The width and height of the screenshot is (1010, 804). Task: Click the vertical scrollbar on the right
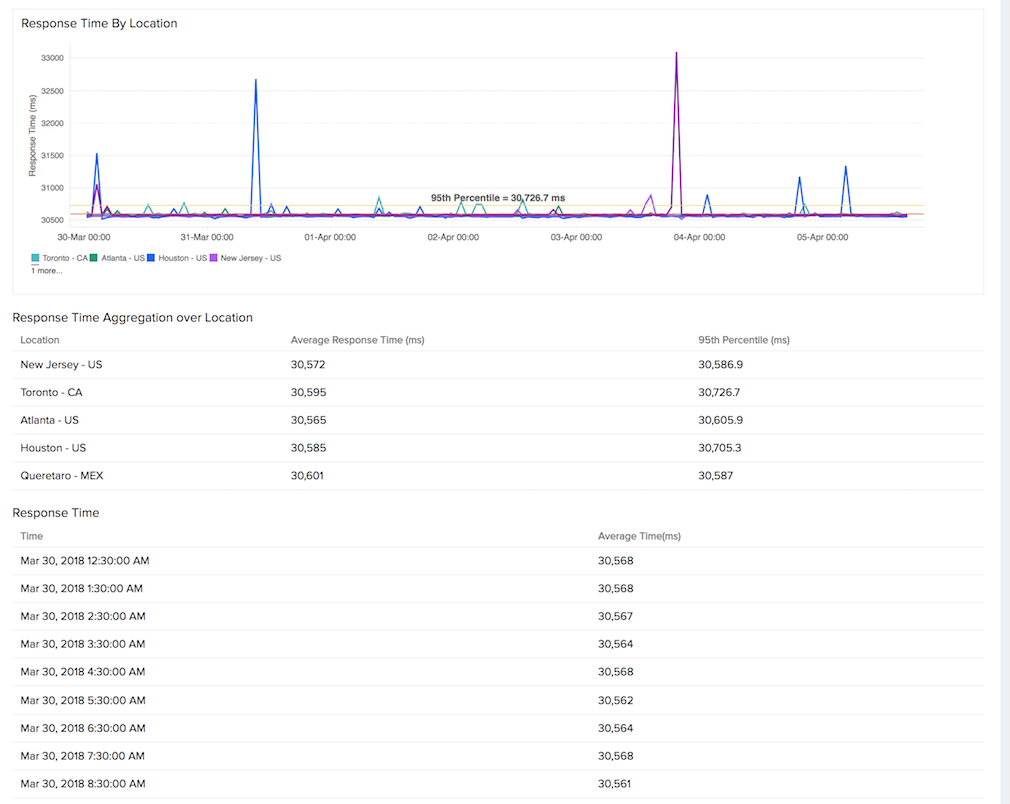pyautogui.click(x=1004, y=400)
